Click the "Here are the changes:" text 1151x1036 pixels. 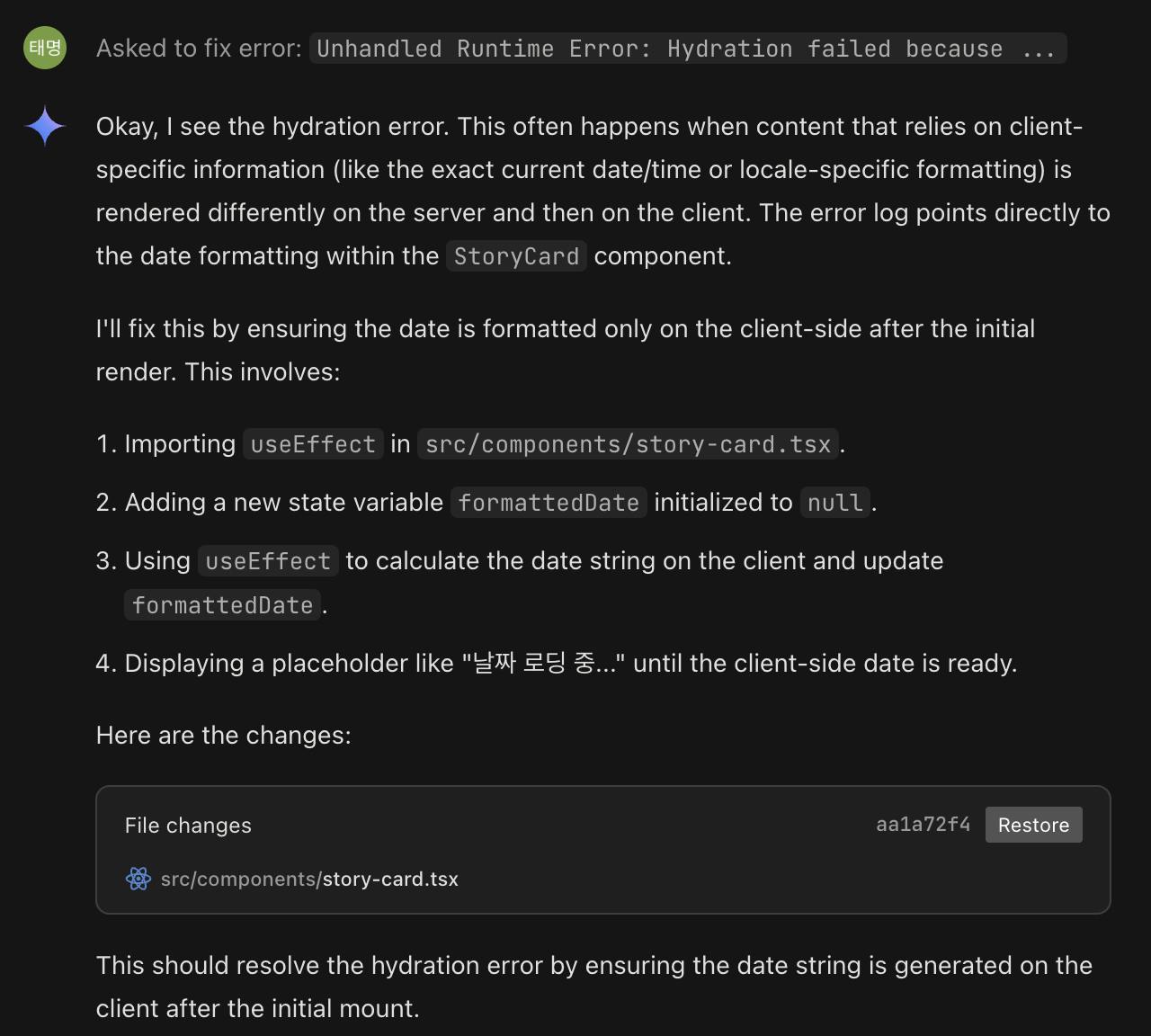223,735
